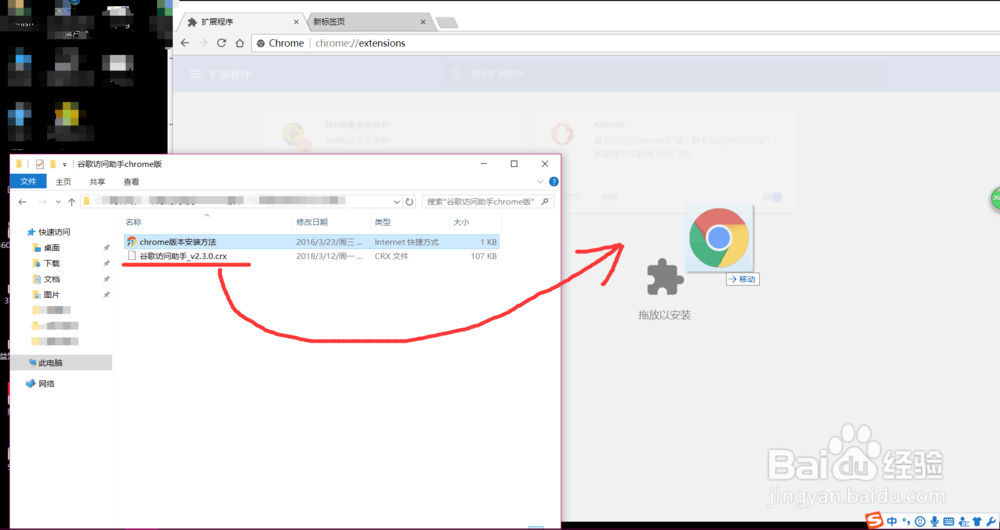The width and height of the screenshot is (1000, 530).
Task: Open 图片 in the navigation pane
Action: pyautogui.click(x=52, y=295)
